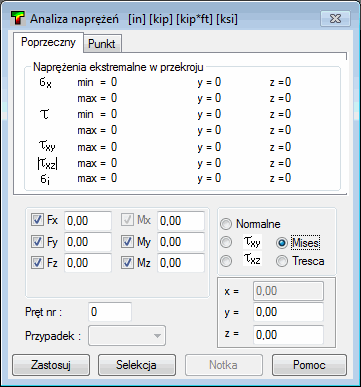Close the Analiza naprężeń dialog
361x387 pixels.
[335, 18]
